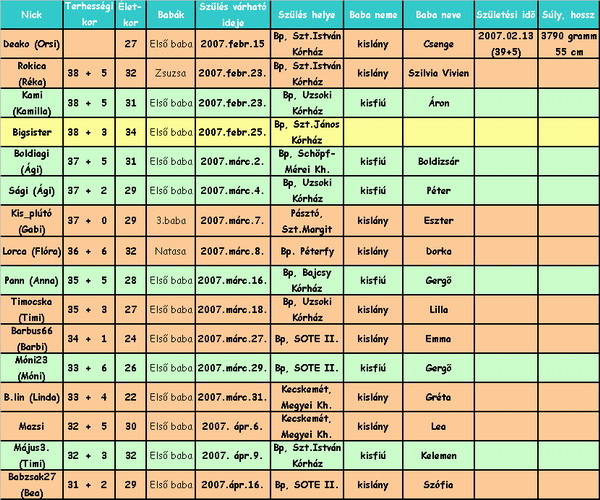The image size is (600, 500).
Task: Select the Bigsister nick cell
Action: click(30, 131)
